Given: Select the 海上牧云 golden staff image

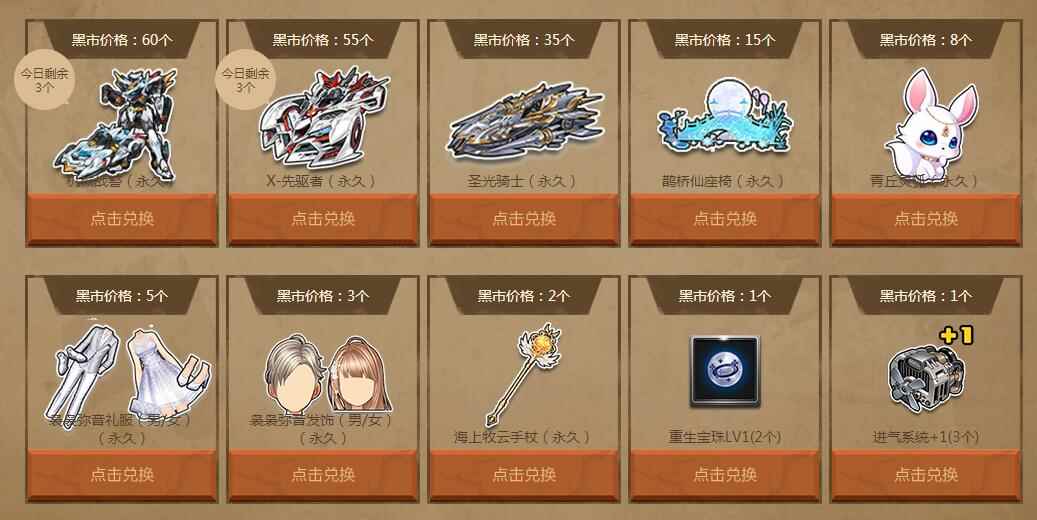Looking at the screenshot, I should coord(523,374).
